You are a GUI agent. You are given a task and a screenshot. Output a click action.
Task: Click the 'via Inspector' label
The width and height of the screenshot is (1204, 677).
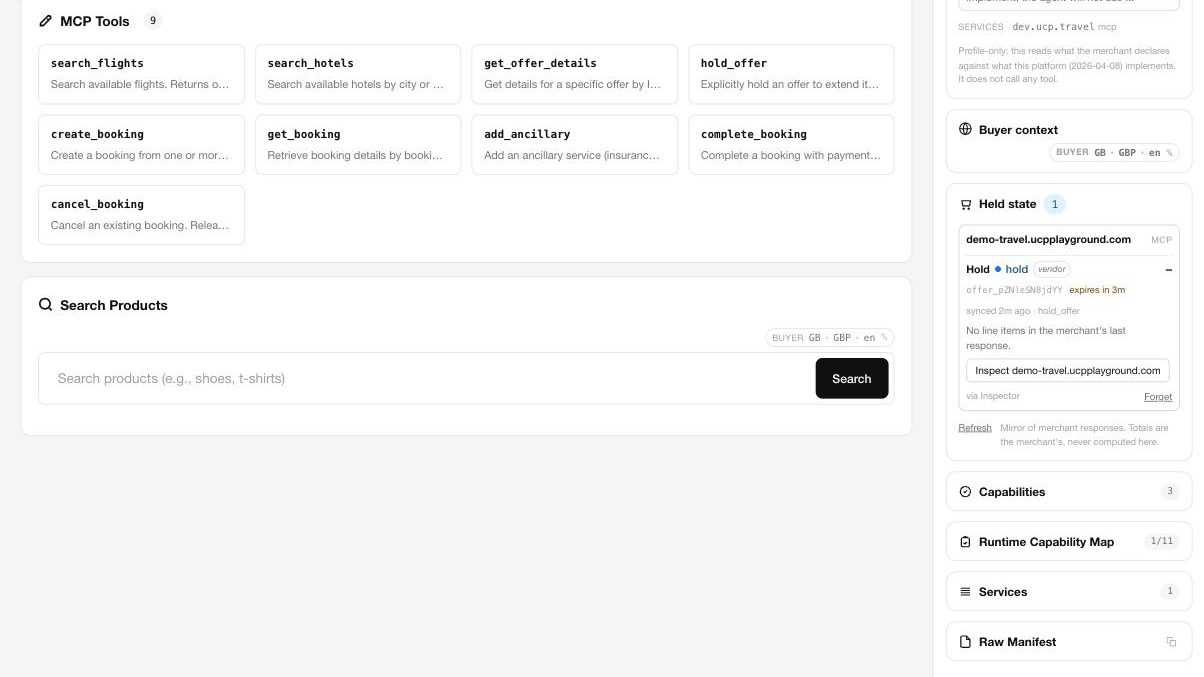pyautogui.click(x=993, y=396)
